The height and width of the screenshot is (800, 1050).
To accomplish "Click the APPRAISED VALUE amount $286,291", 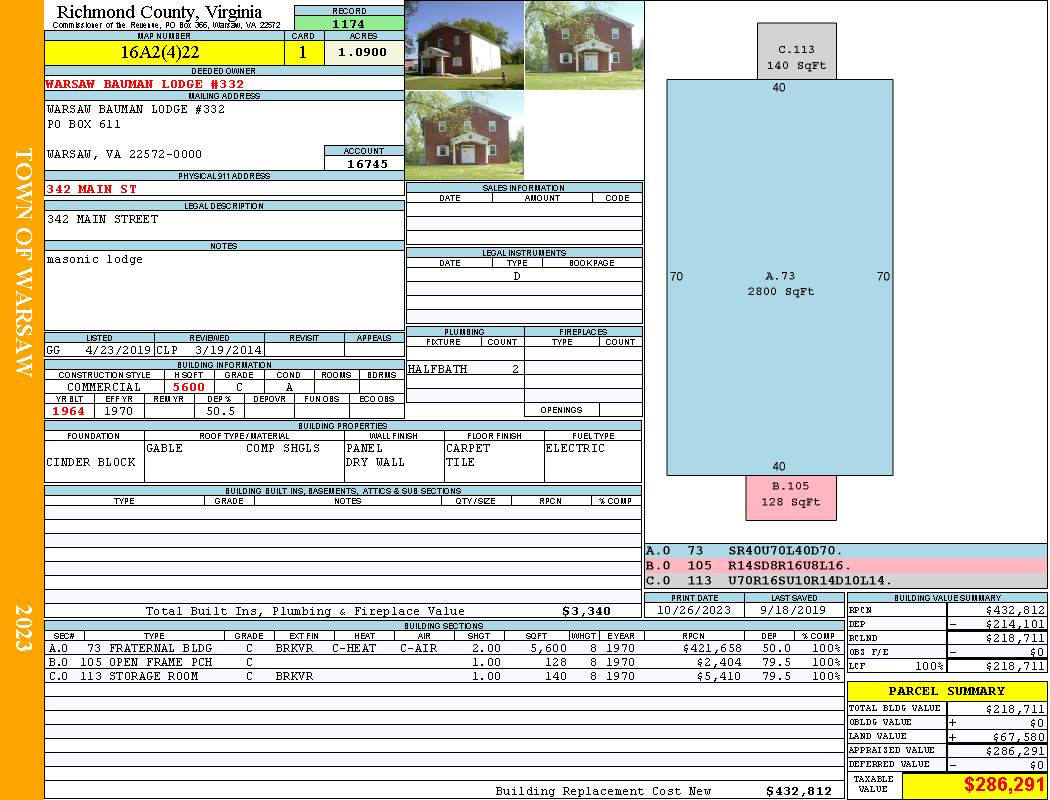I will coord(1015,751).
